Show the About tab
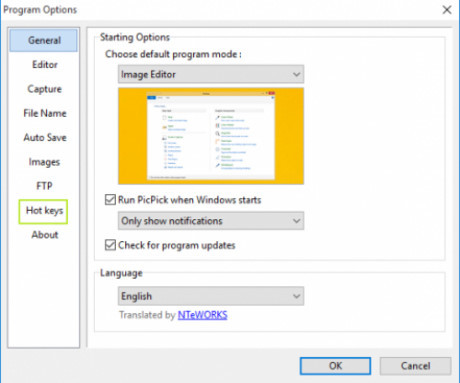The image size is (460, 383). pyautogui.click(x=45, y=235)
